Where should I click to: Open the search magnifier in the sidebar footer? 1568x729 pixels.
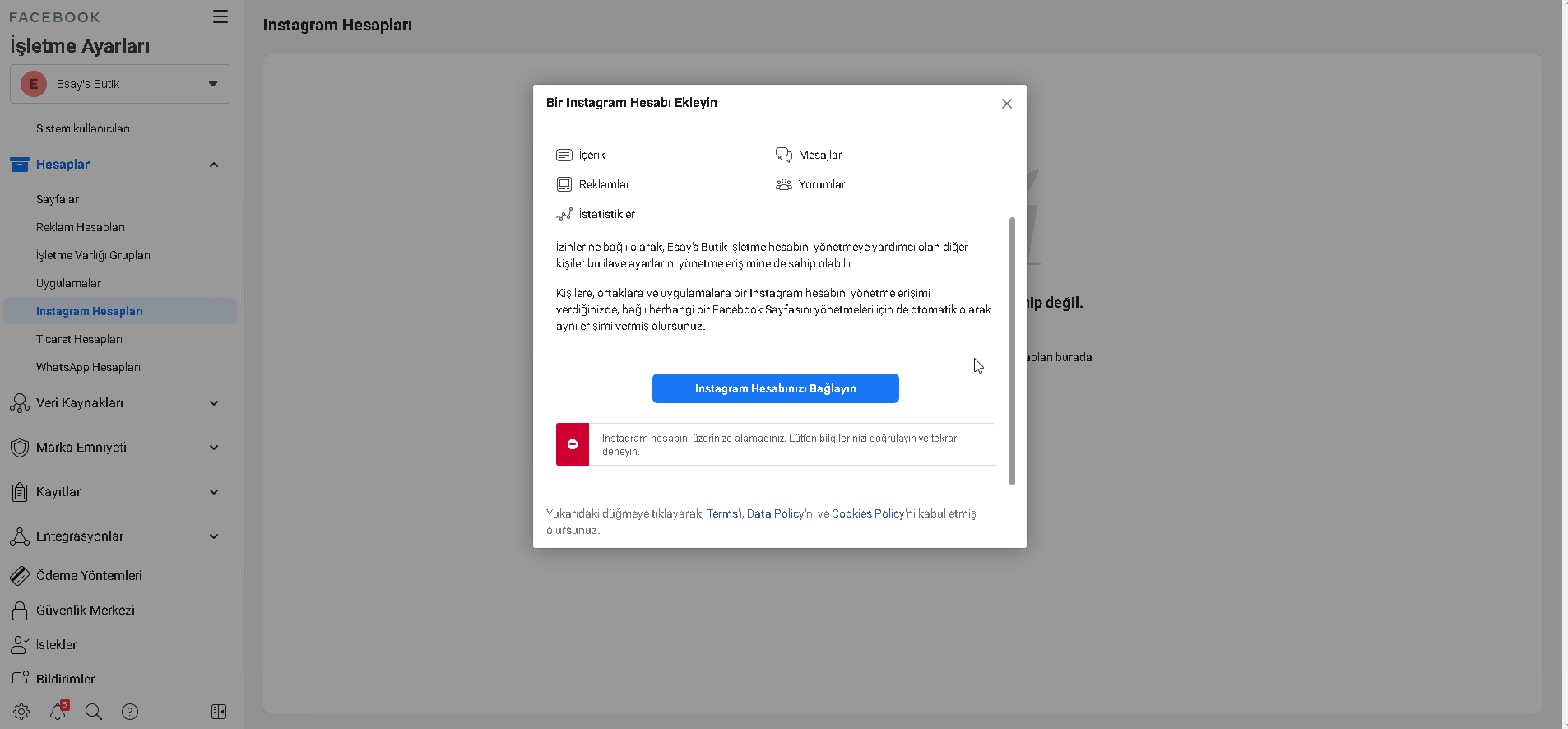(94, 712)
